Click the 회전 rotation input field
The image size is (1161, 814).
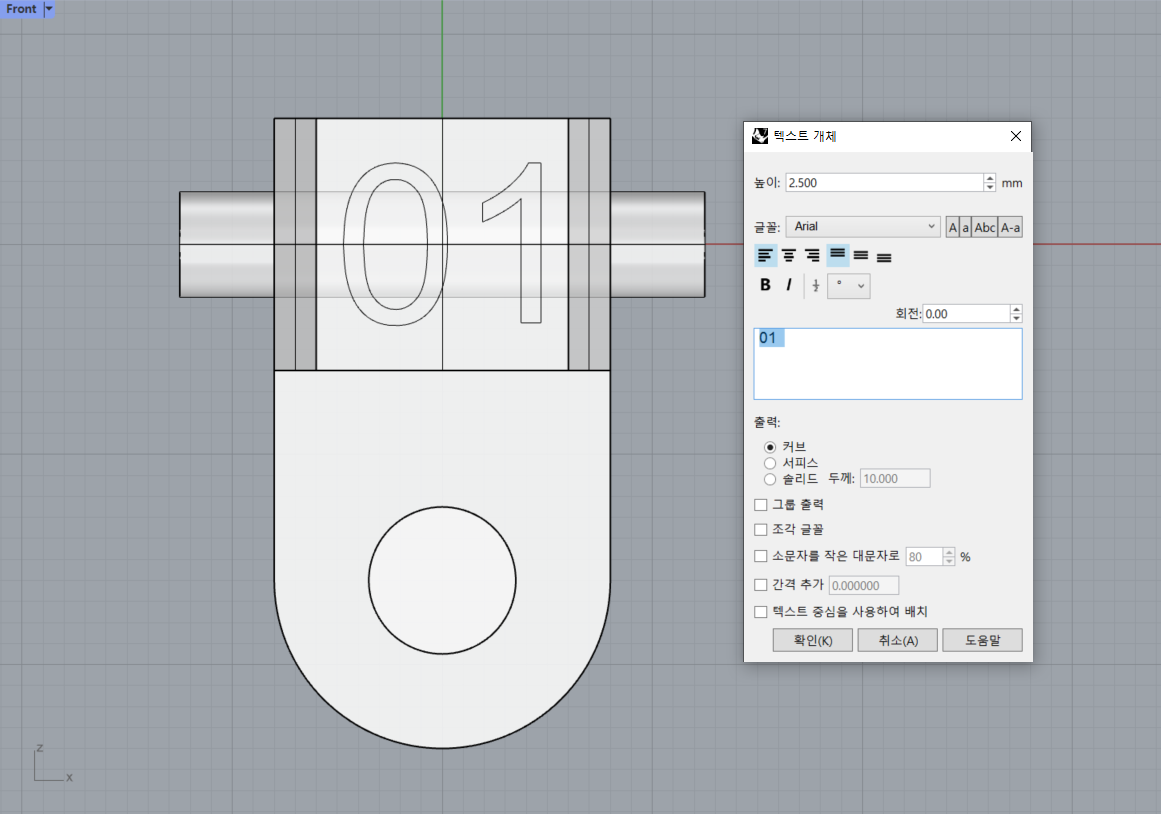click(x=966, y=314)
